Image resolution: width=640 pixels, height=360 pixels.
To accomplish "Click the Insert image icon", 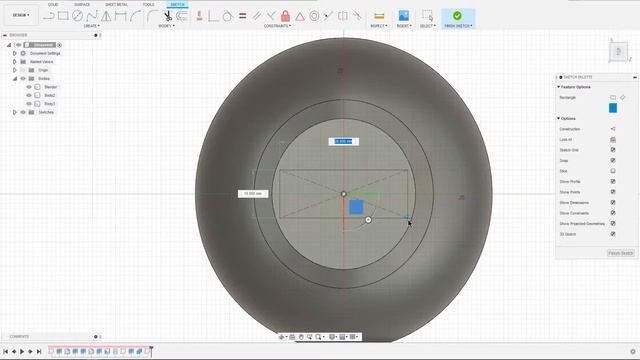I will pyautogui.click(x=404, y=16).
